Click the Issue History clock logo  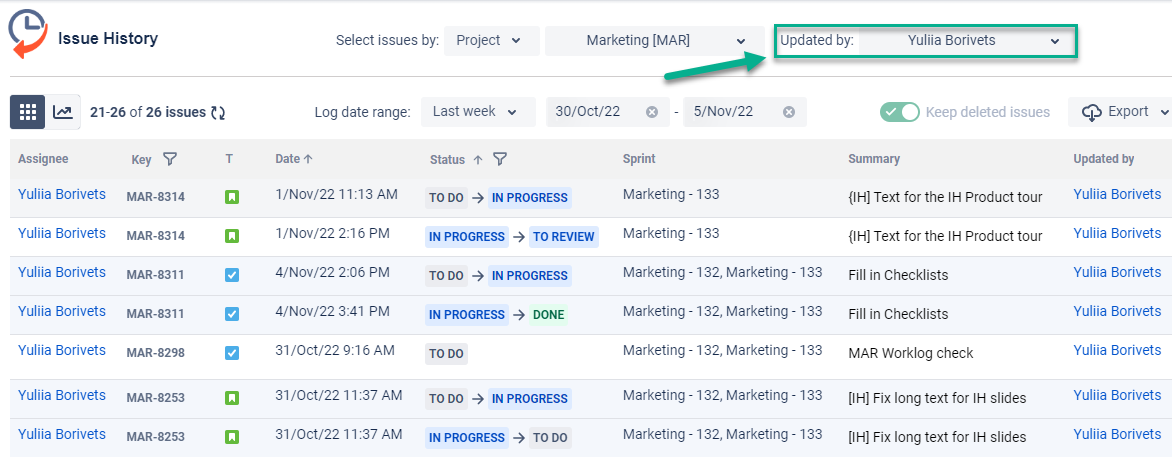coord(26,34)
